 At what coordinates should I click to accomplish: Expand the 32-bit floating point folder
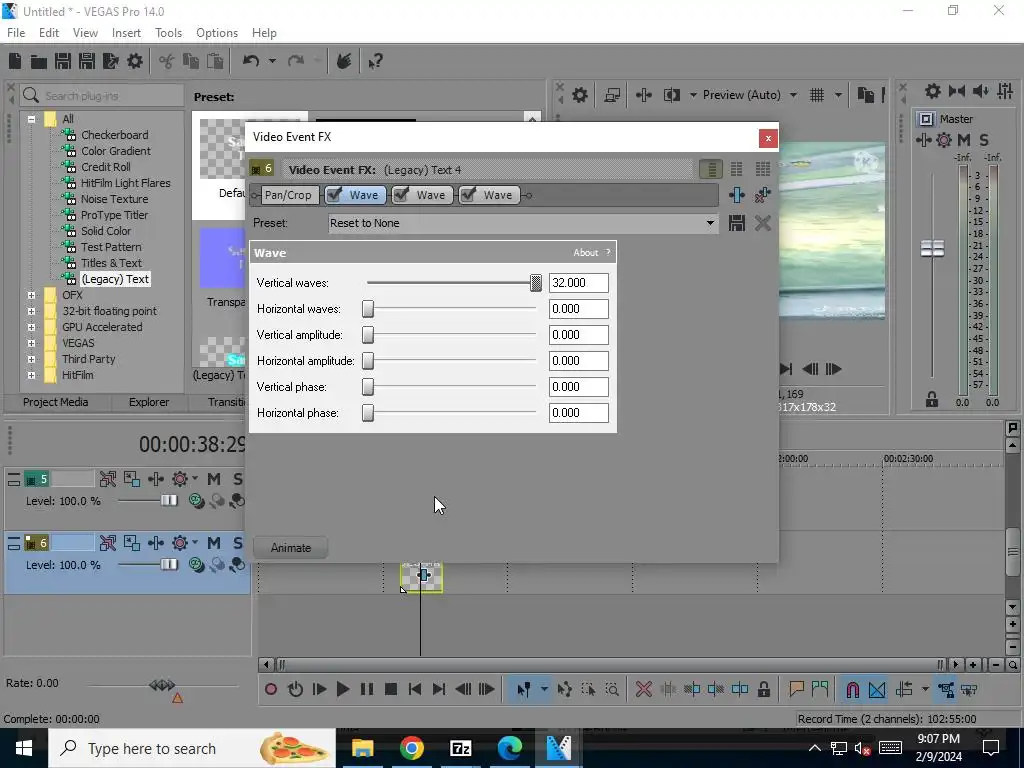pos(31,311)
